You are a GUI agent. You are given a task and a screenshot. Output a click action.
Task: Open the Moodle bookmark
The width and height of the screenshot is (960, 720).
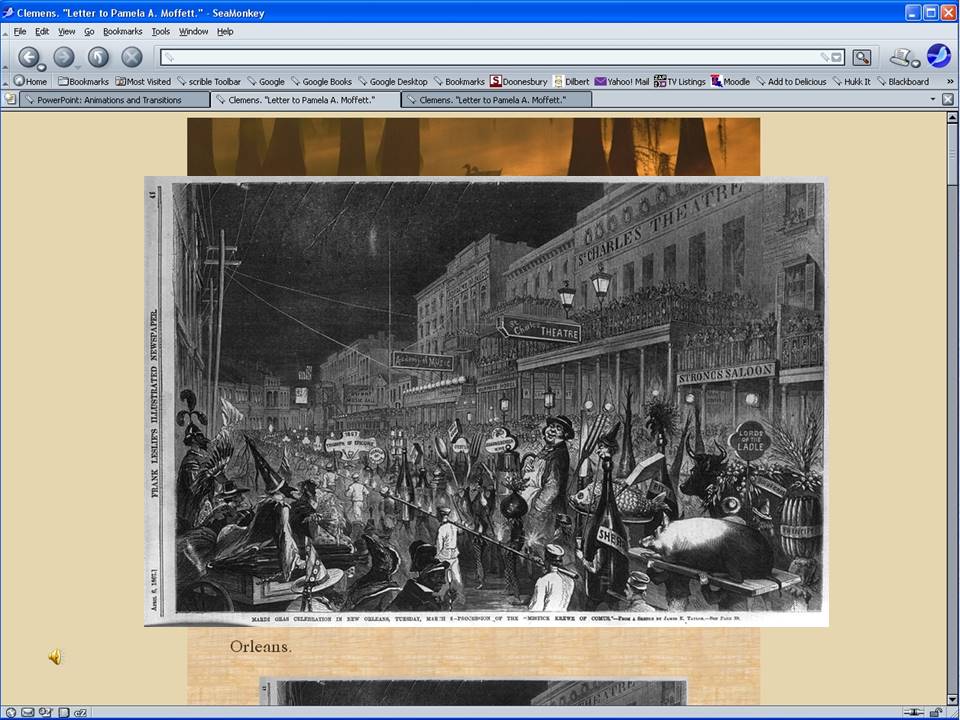(x=730, y=81)
